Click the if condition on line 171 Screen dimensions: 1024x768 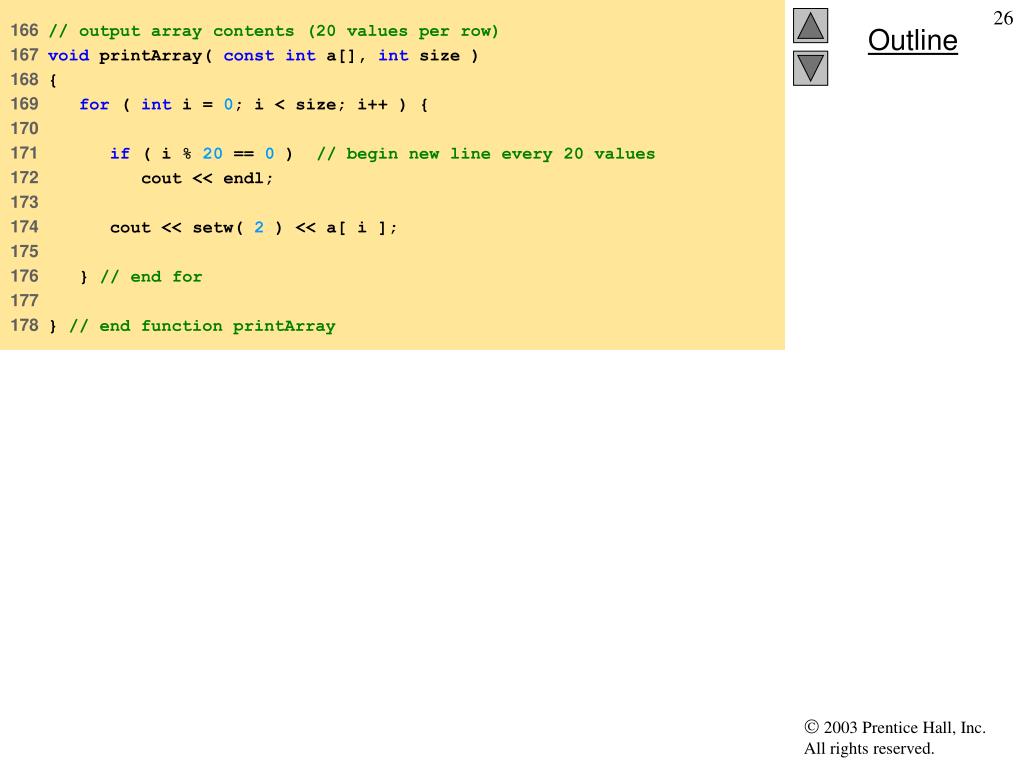coord(201,153)
